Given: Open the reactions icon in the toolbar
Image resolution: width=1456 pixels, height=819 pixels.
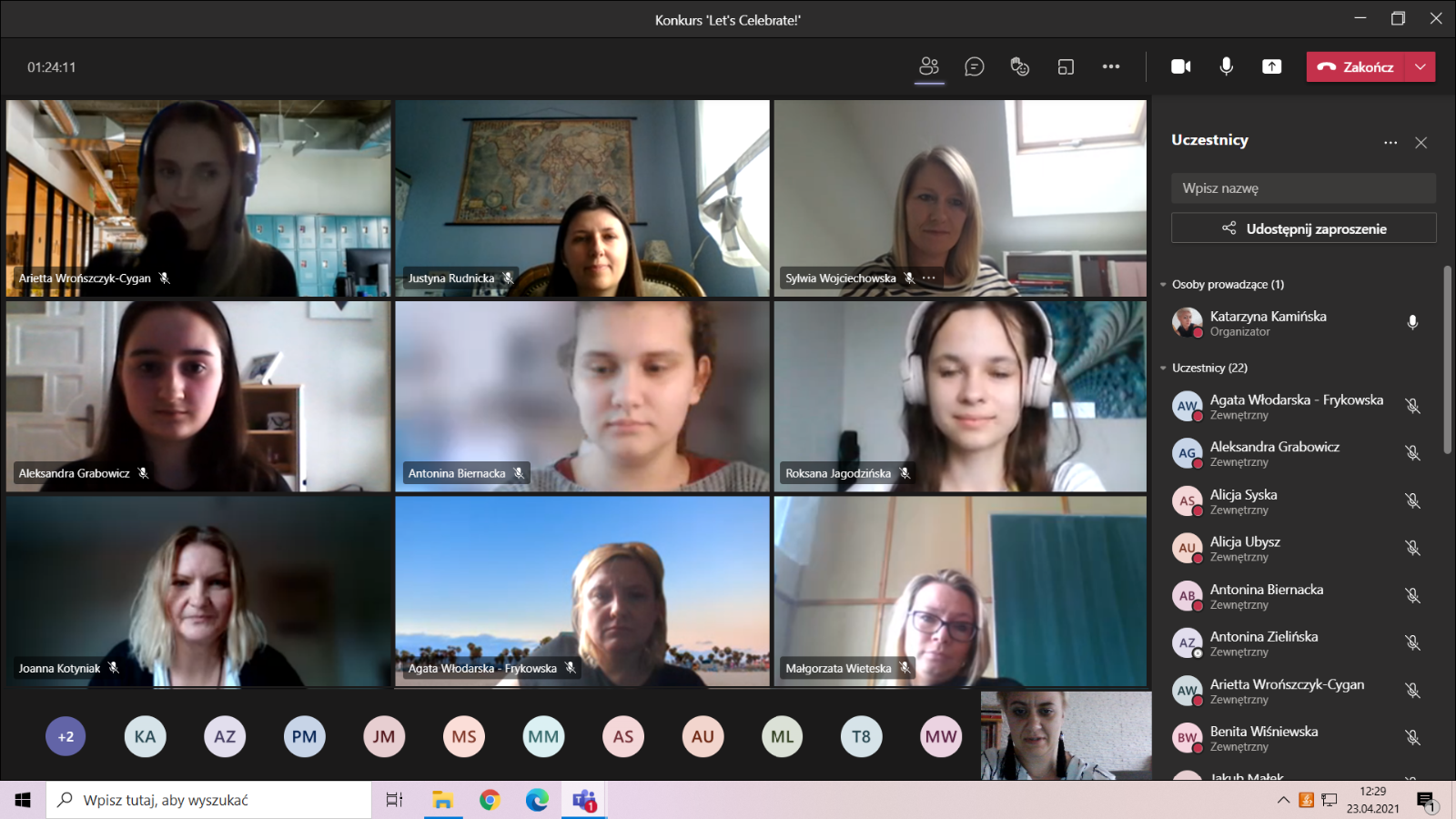Looking at the screenshot, I should pyautogui.click(x=1020, y=66).
